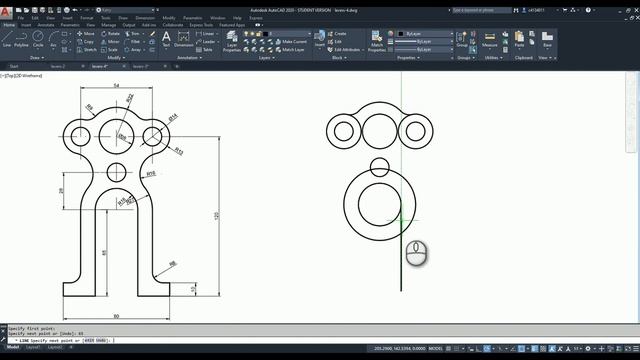Image resolution: width=640 pixels, height=360 pixels.
Task: Click the Rotate command
Action: point(111,33)
